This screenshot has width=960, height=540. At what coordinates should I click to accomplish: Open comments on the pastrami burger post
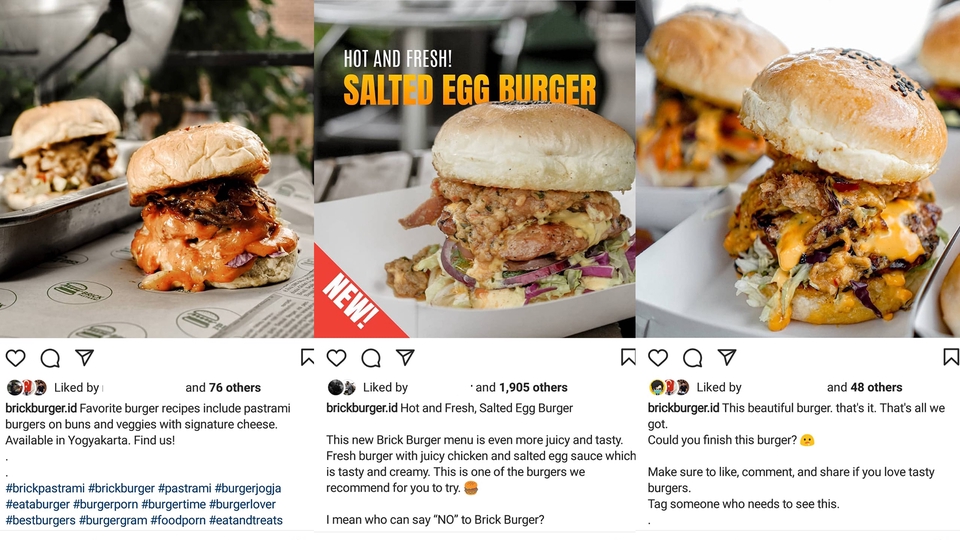coord(50,358)
